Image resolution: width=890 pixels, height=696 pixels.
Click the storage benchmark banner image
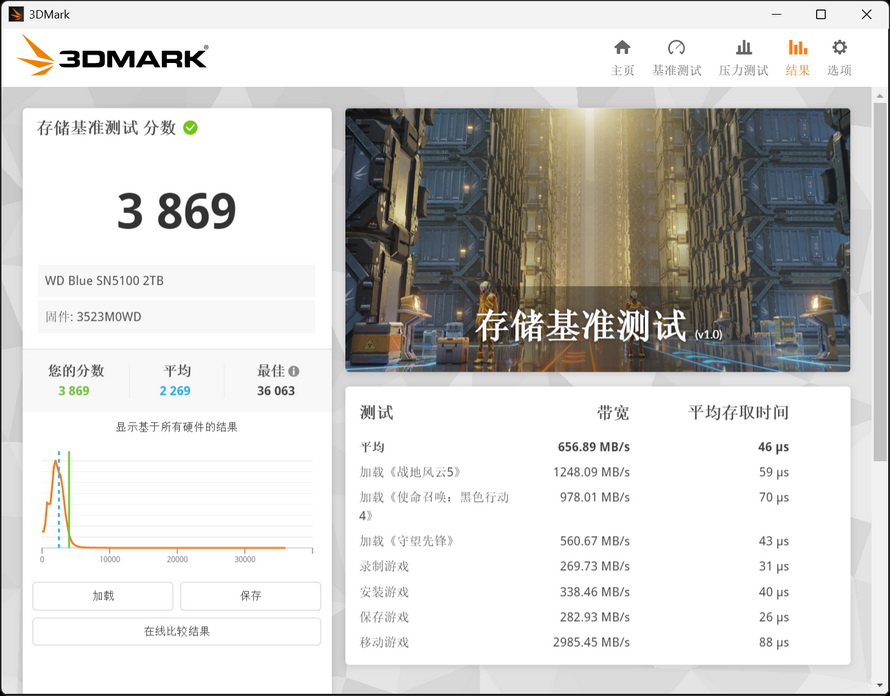597,240
